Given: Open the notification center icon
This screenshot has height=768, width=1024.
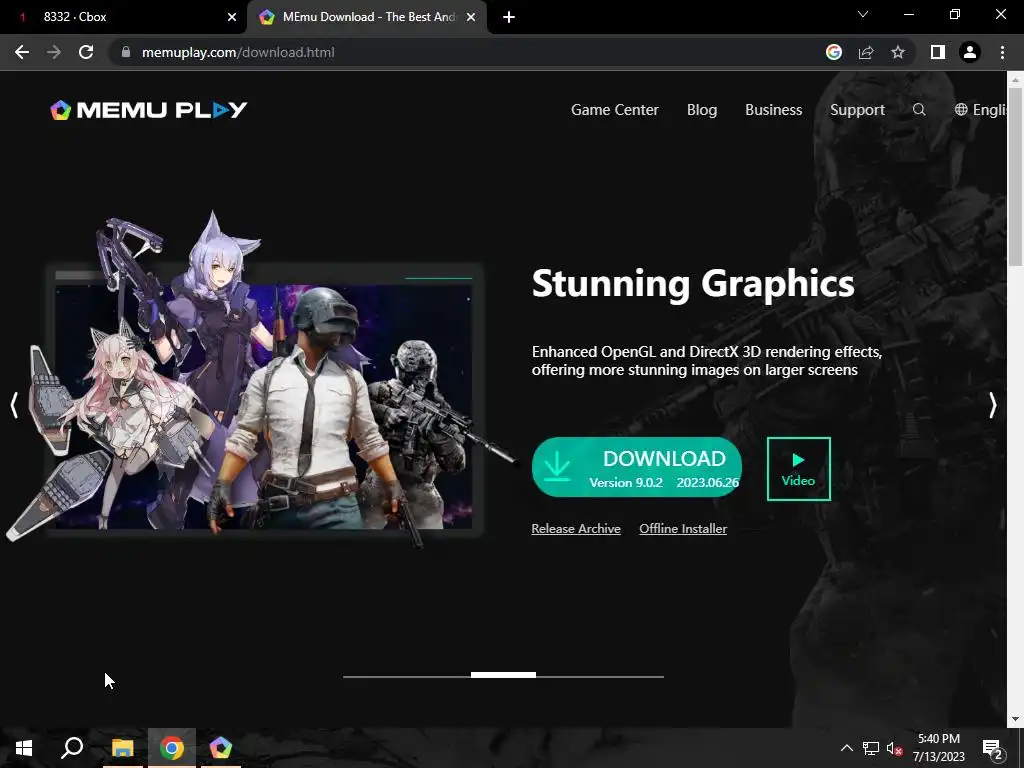Looking at the screenshot, I should pos(993,748).
